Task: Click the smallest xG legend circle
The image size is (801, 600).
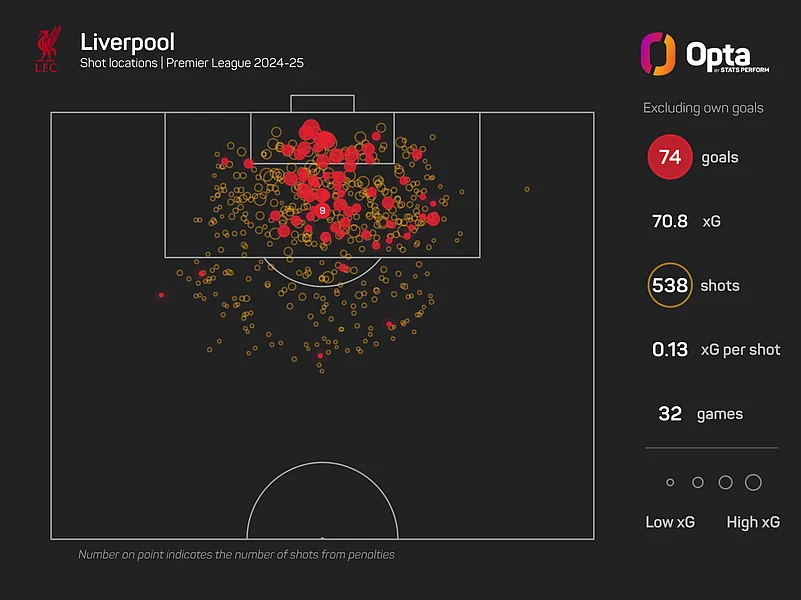Action: [x=670, y=482]
